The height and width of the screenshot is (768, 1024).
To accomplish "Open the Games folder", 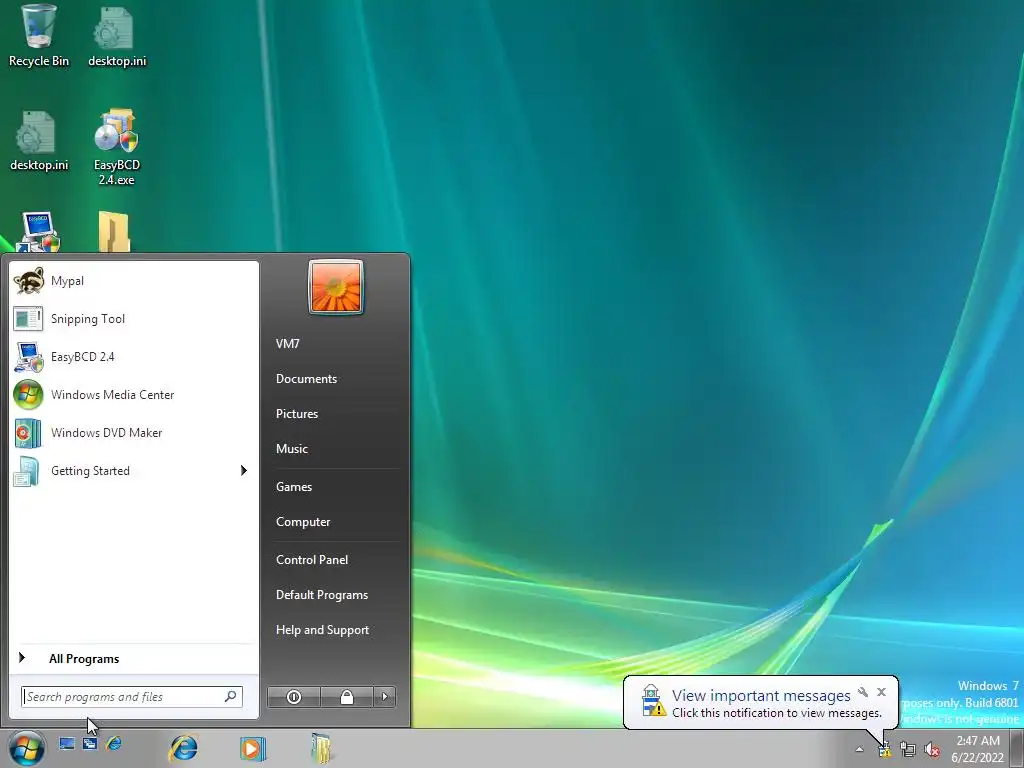I will 294,487.
